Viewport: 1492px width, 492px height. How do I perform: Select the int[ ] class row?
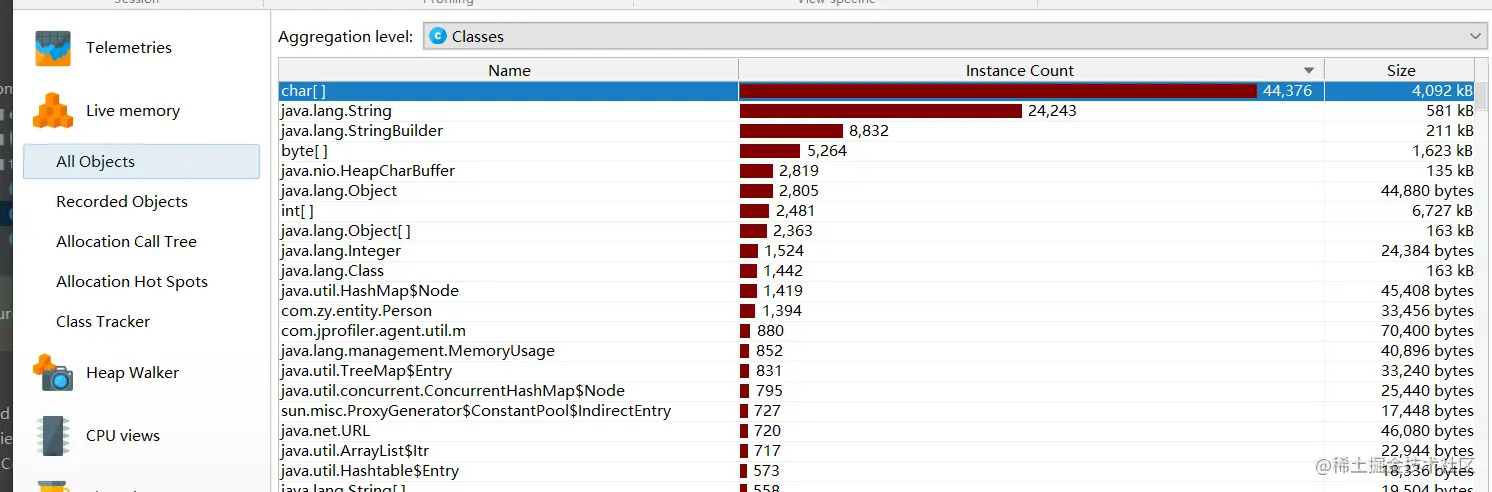[878, 211]
